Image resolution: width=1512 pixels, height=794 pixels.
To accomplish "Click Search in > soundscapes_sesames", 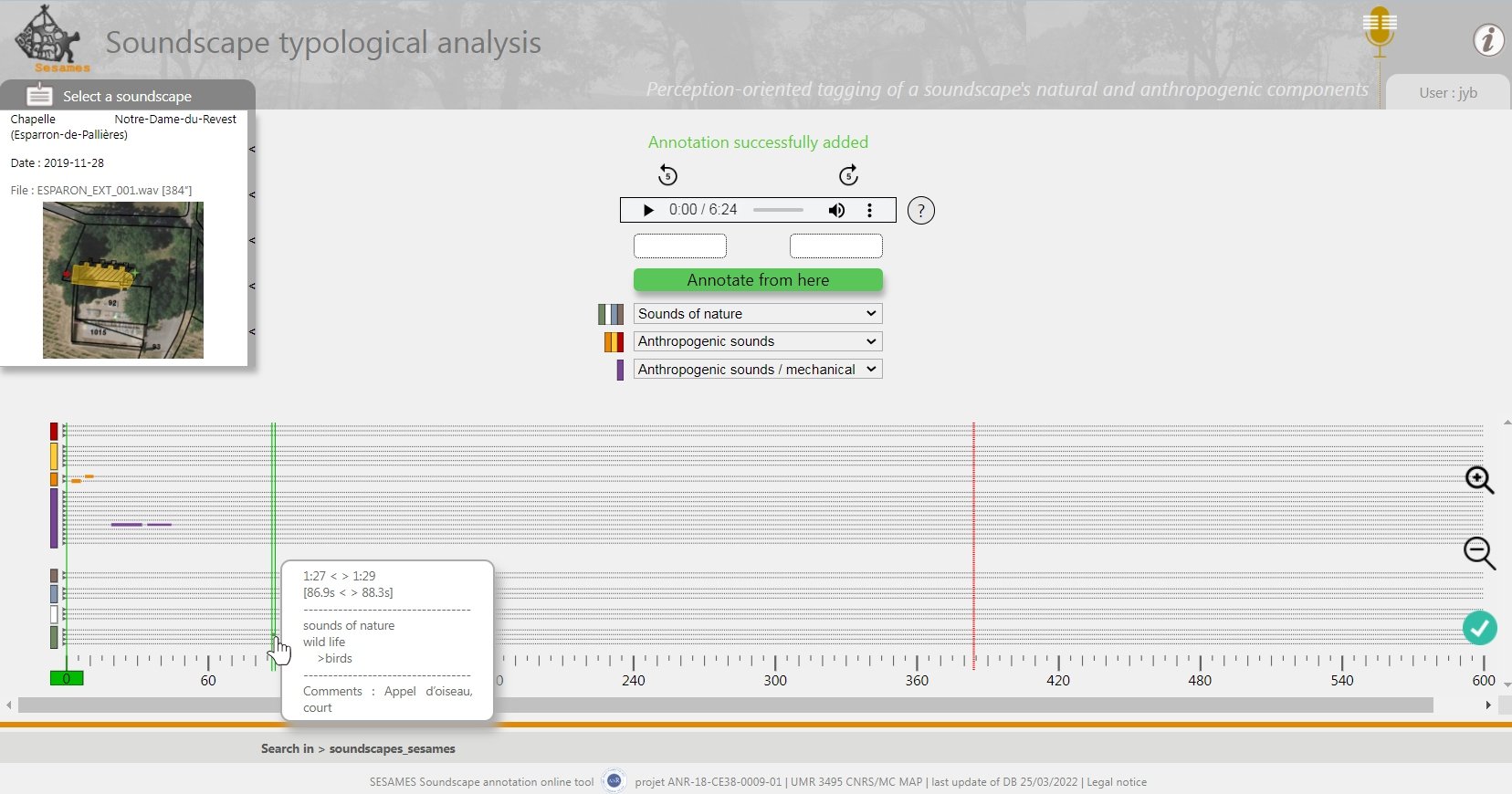I will coord(358,748).
